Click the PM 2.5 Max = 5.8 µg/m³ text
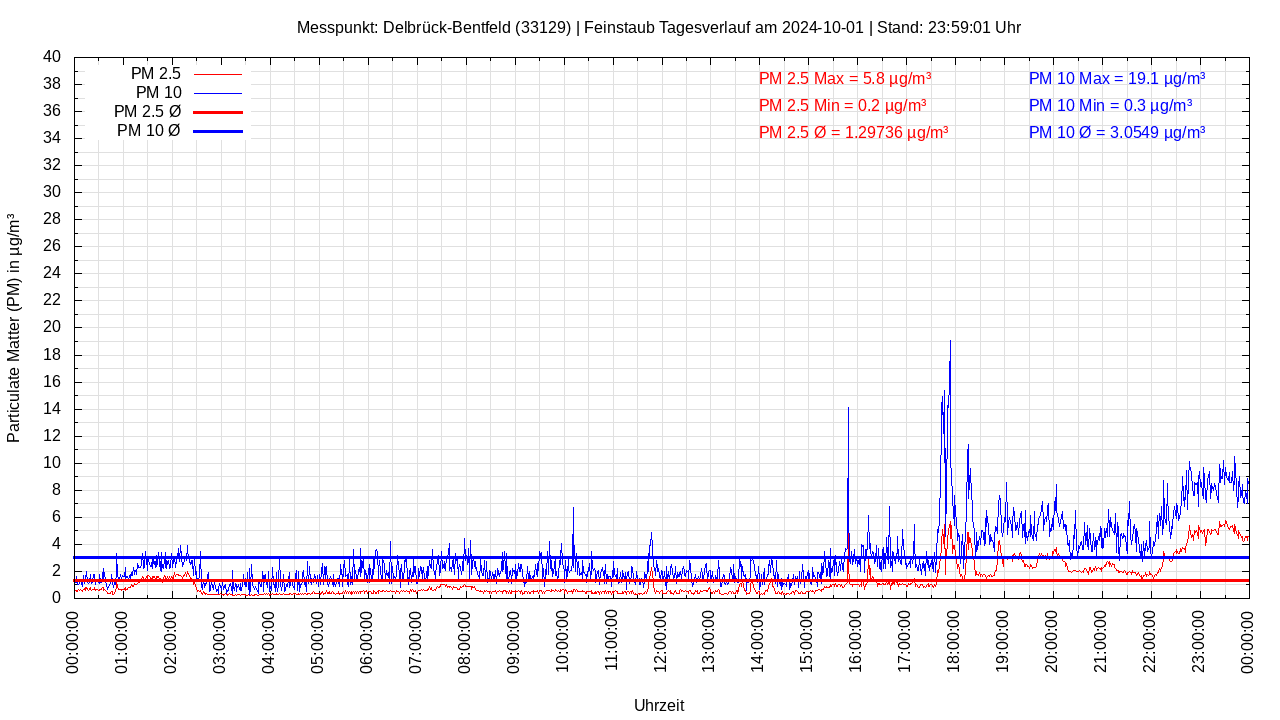Viewport: 1280px width, 720px height. (x=845, y=79)
